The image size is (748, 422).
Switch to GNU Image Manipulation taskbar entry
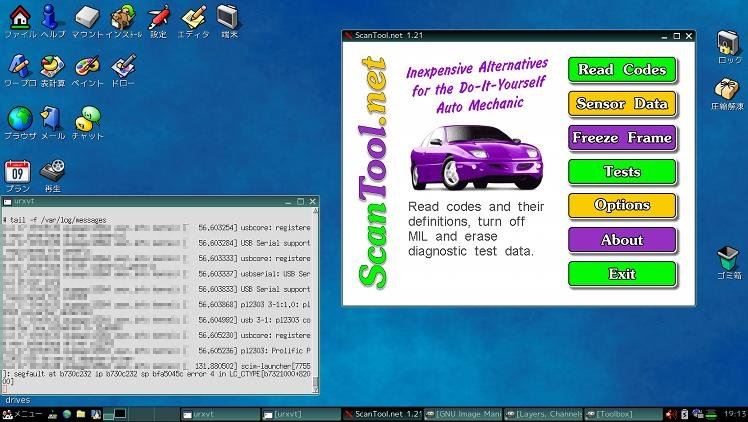[x=463, y=414]
